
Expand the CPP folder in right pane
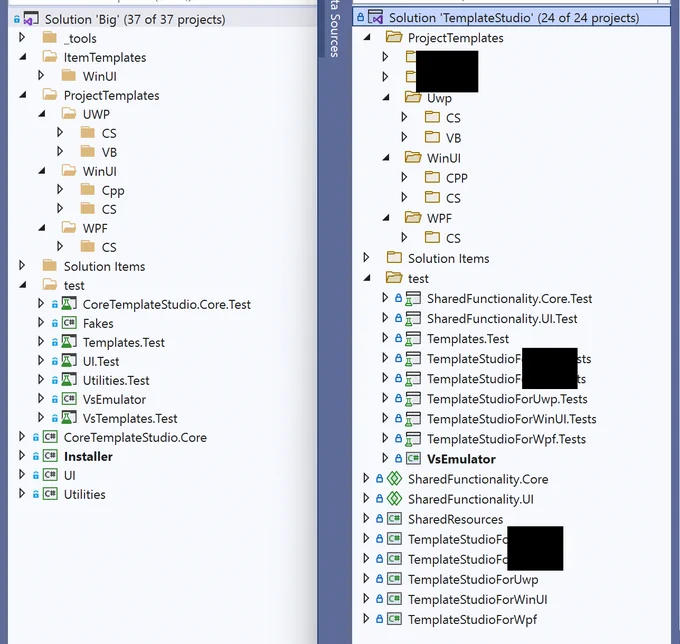pos(405,177)
